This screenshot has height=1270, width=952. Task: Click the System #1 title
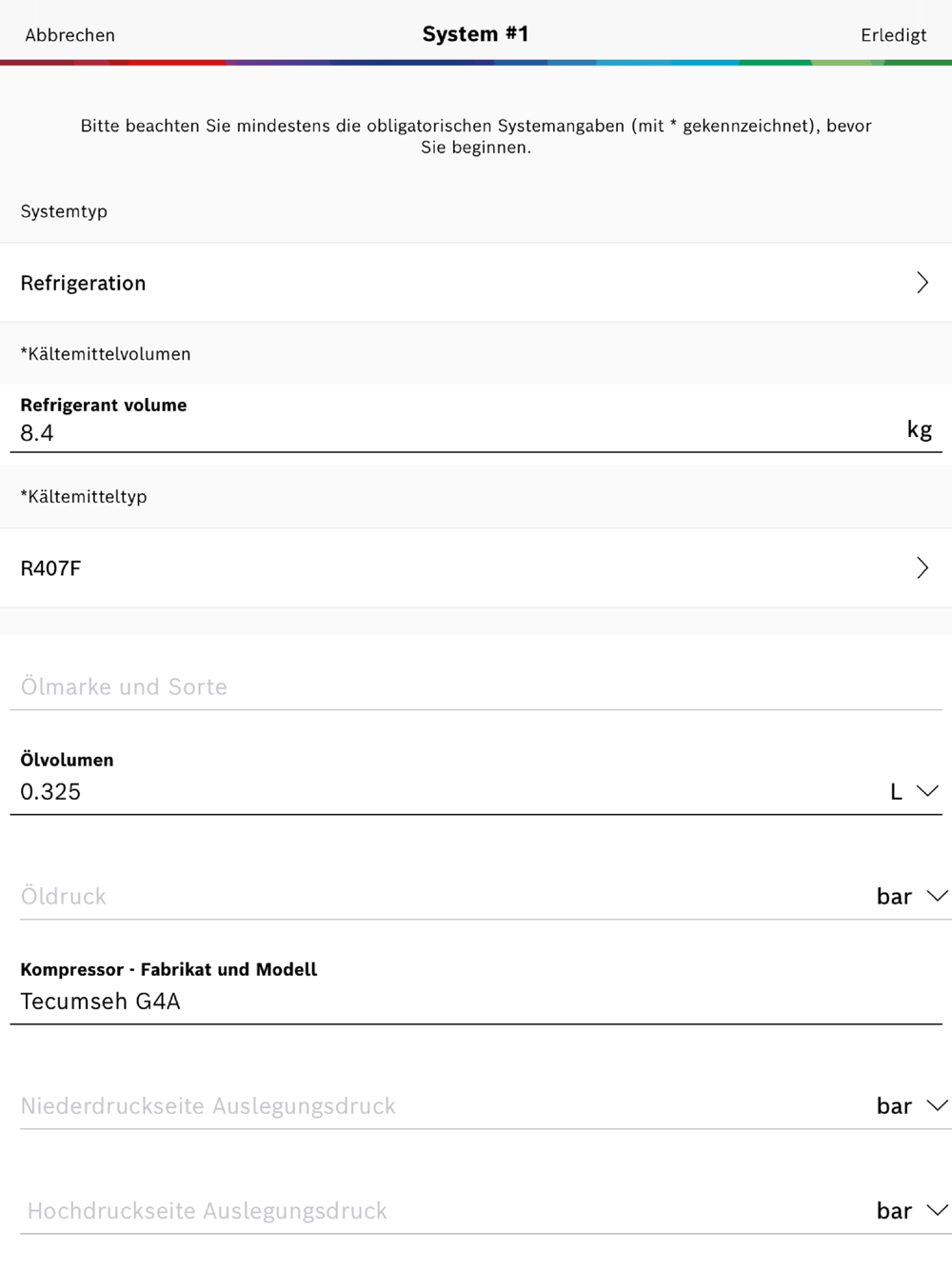tap(476, 34)
